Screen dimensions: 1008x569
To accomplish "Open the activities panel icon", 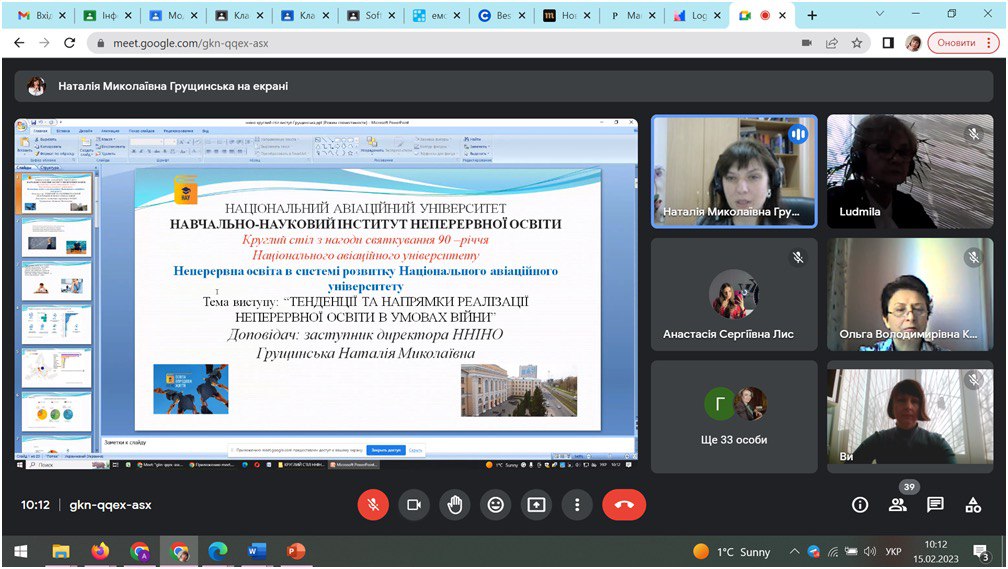I will coord(973,505).
